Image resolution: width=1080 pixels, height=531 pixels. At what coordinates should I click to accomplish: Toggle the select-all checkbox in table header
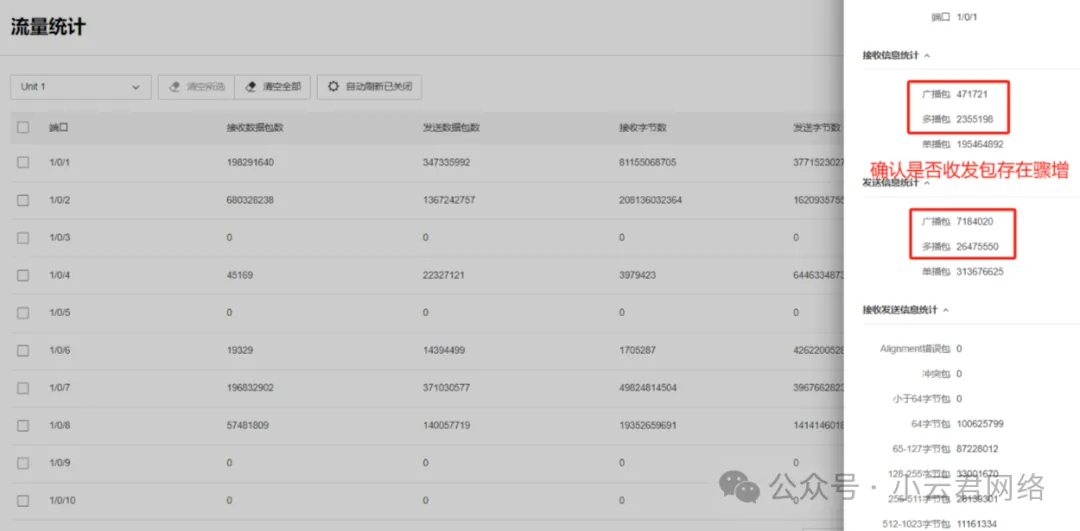[23, 128]
